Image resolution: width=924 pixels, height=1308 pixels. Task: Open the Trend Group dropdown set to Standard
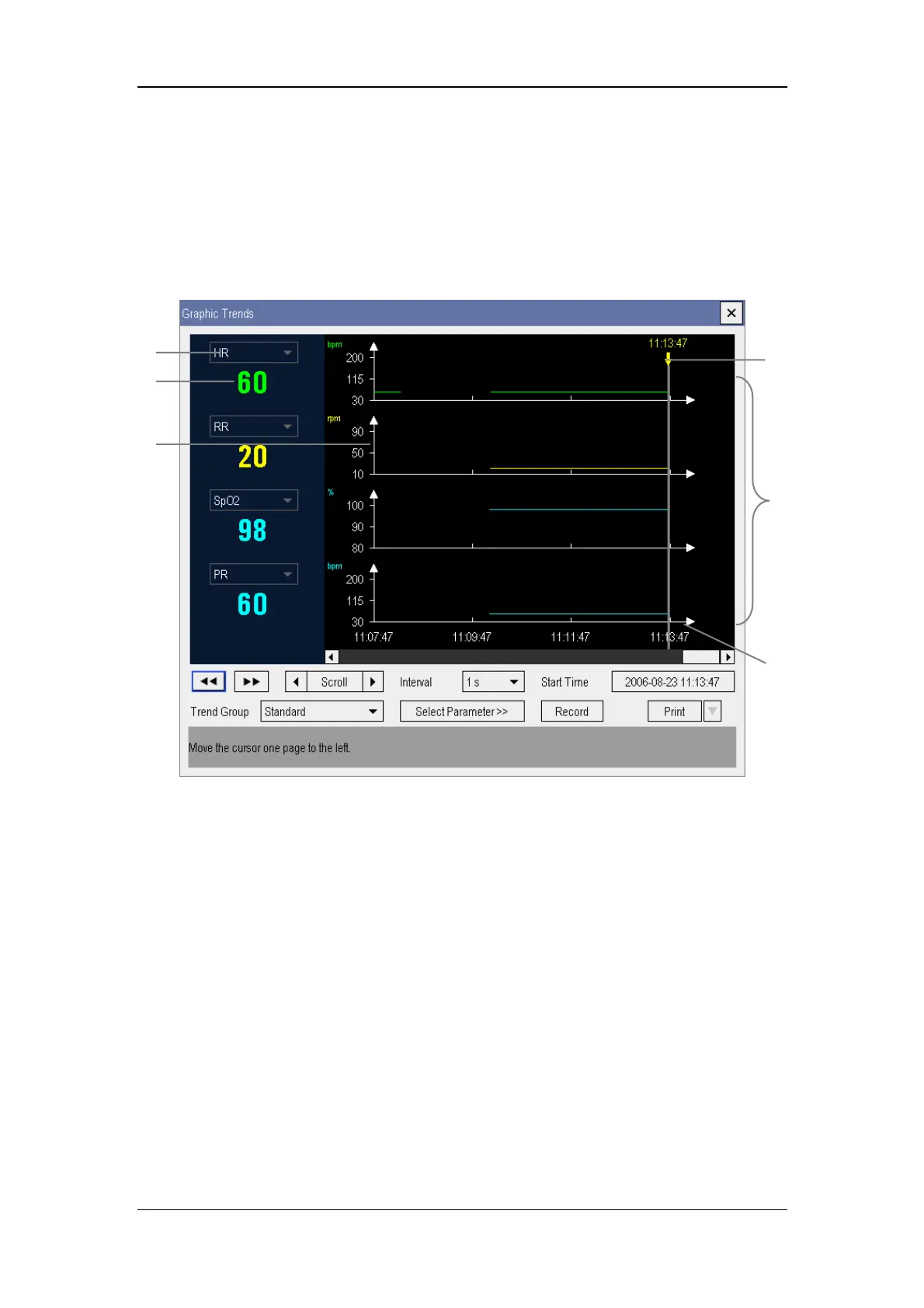(x=321, y=711)
